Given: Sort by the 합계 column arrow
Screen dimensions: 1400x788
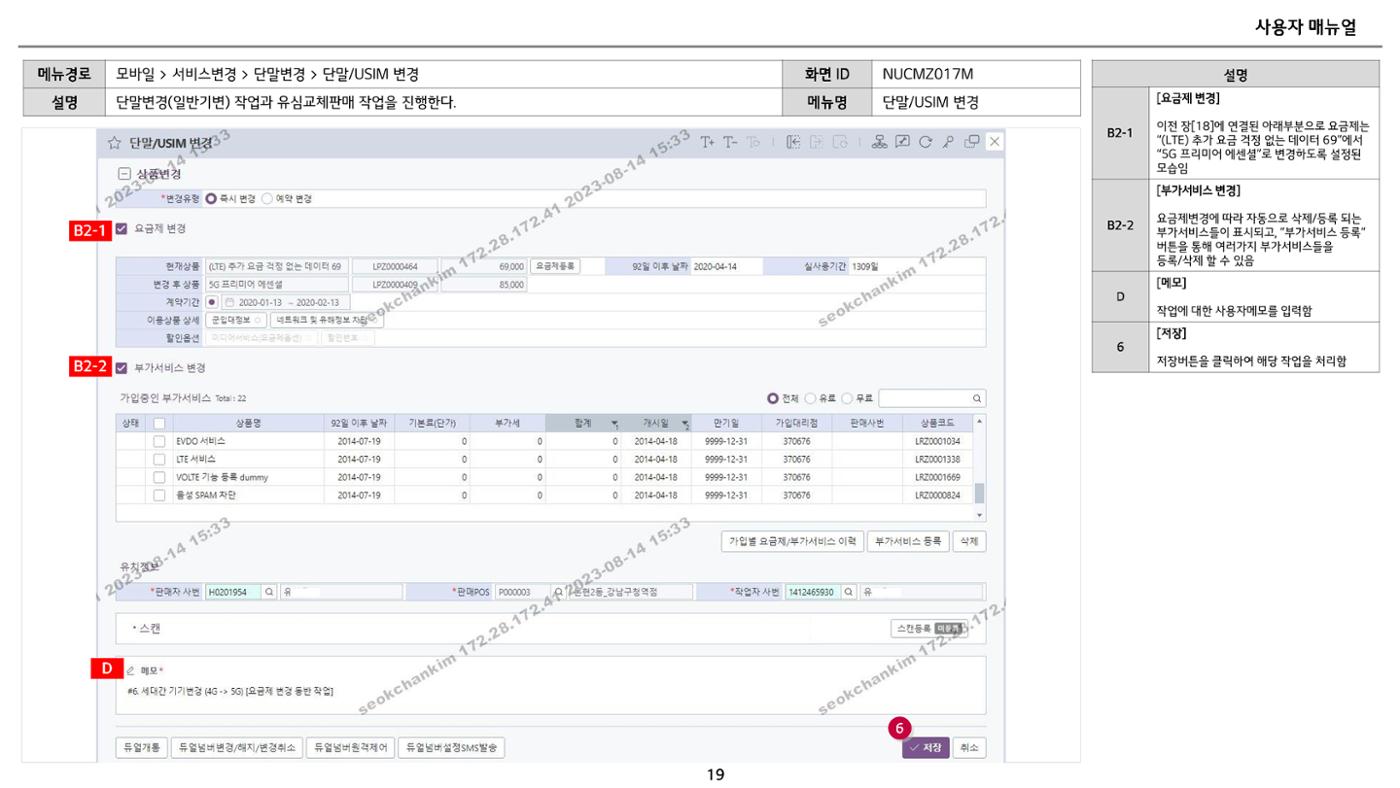Looking at the screenshot, I should (x=615, y=424).
